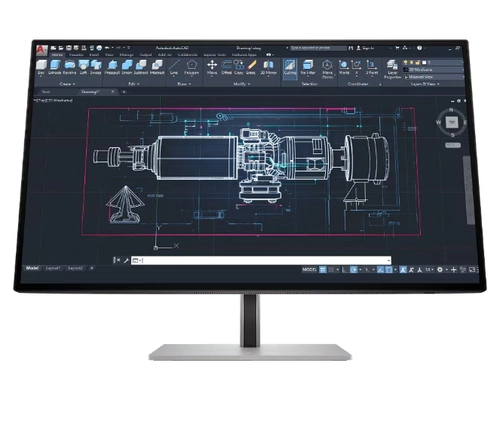
Task: Toggle the Culling selection button
Action: pos(290,68)
